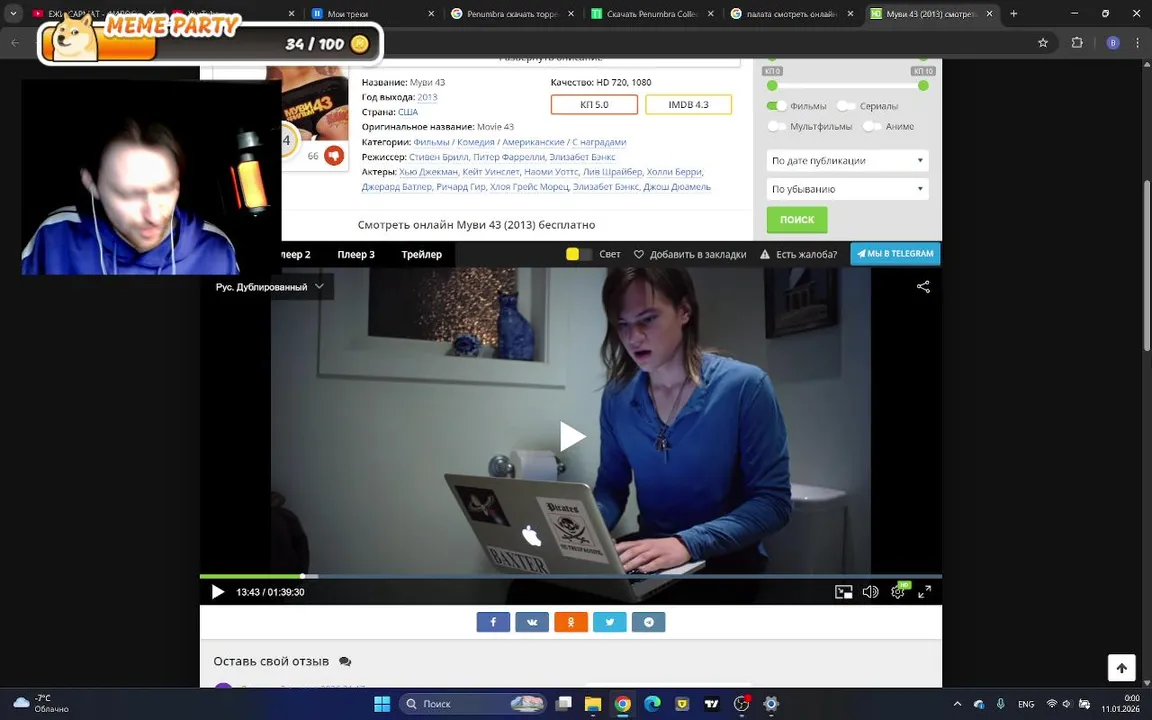Open Chrome extensions puzzle icon

pyautogui.click(x=1077, y=43)
